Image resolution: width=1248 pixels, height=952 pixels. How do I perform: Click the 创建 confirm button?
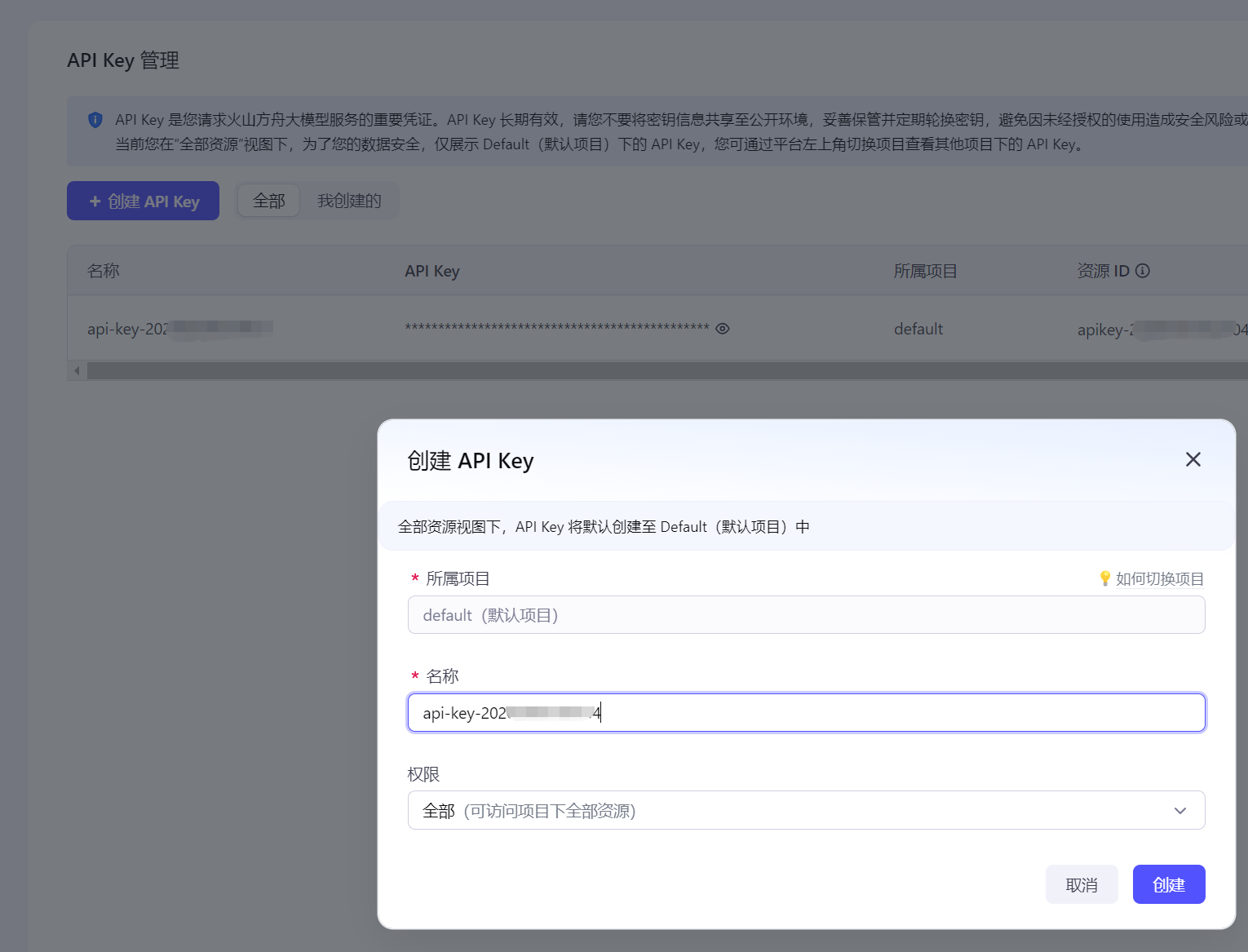pos(1169,884)
